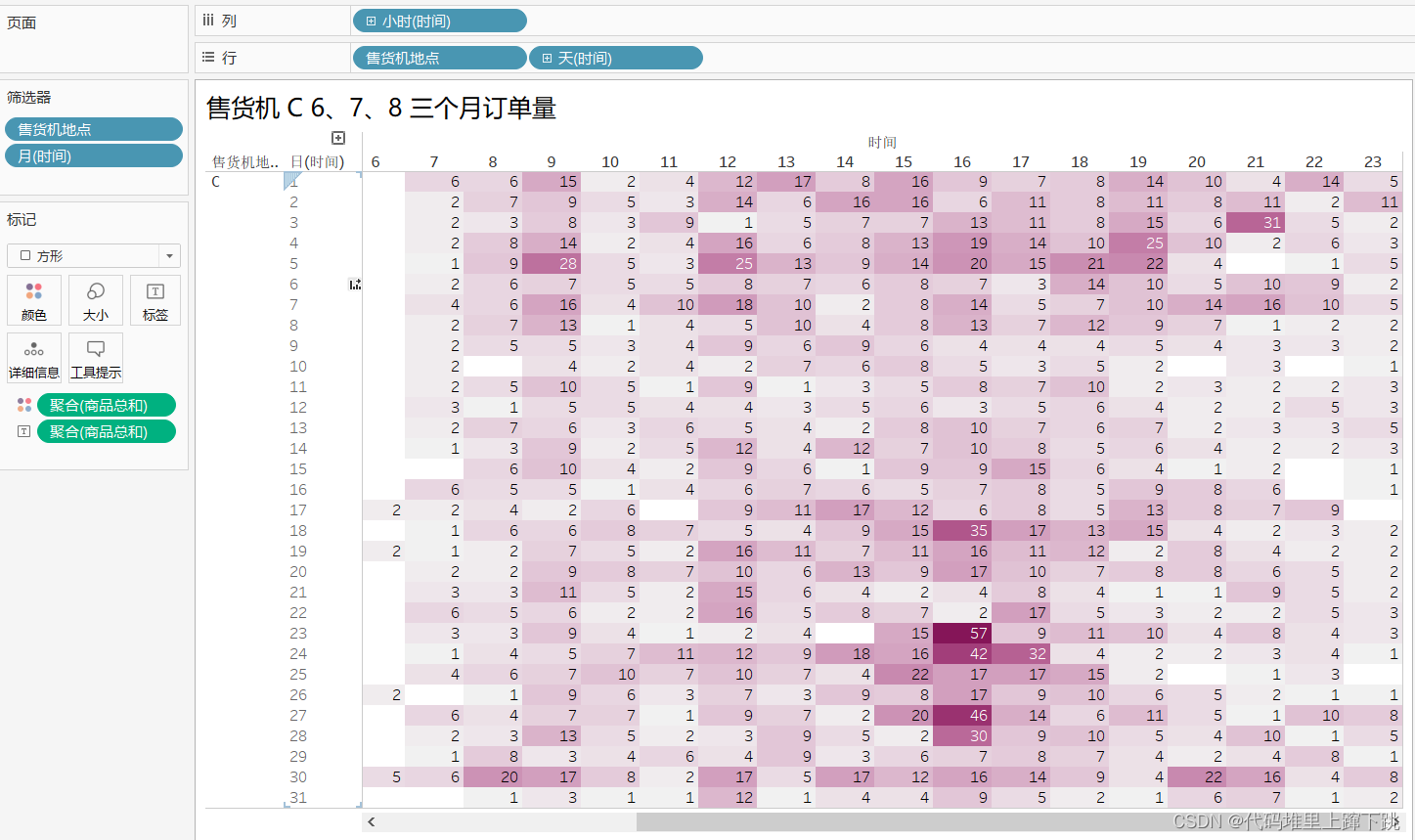
Task: Select the chart title 售货机 C 6、7、8 三个月订单量
Action: point(381,108)
